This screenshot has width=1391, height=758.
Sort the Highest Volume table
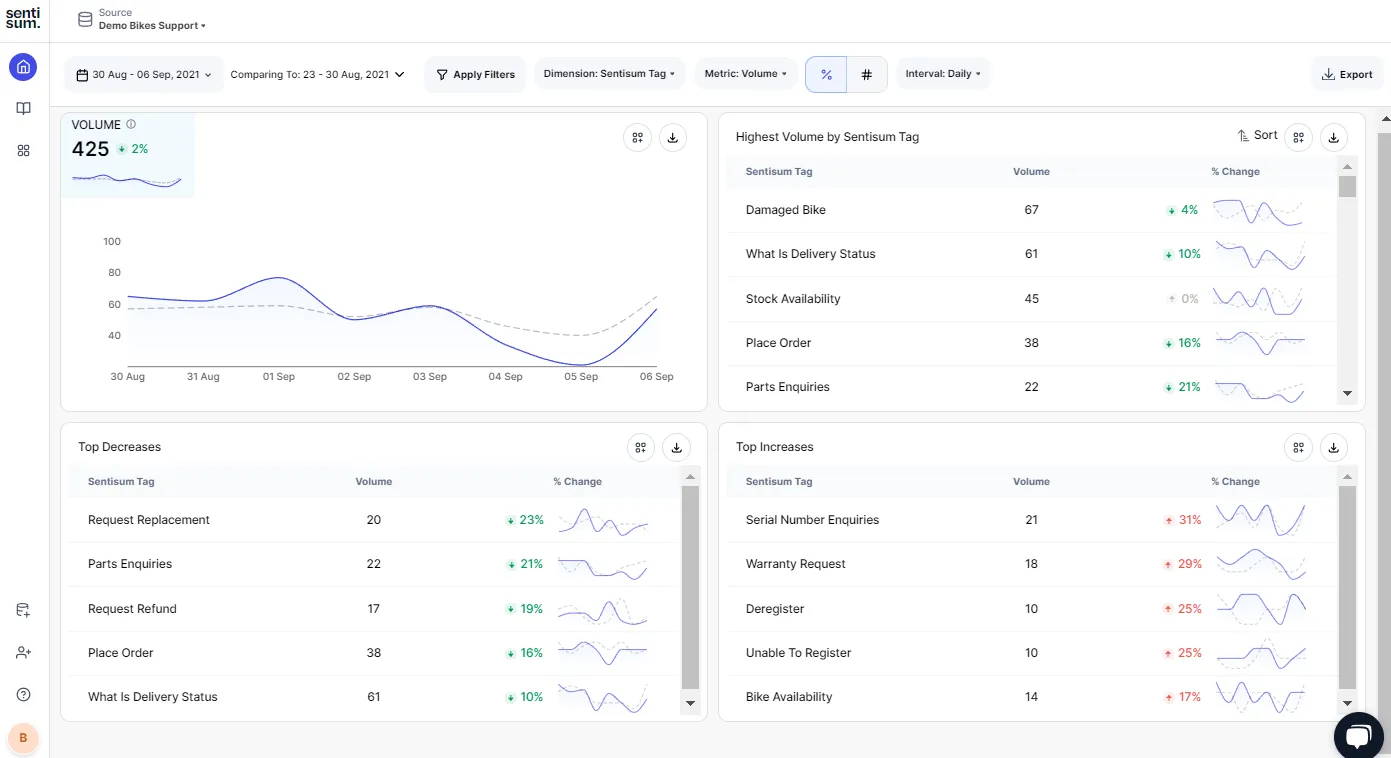(x=1258, y=135)
